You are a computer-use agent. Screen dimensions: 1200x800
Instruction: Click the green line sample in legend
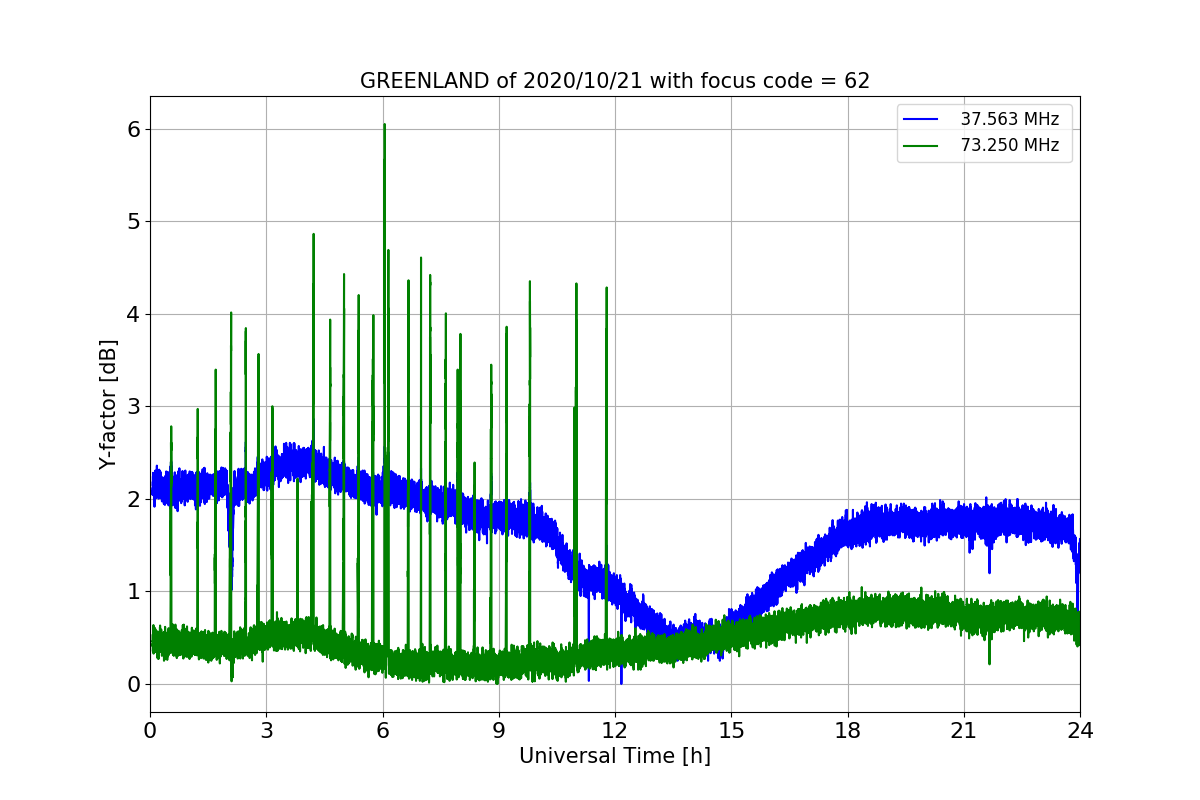pyautogui.click(x=922, y=145)
